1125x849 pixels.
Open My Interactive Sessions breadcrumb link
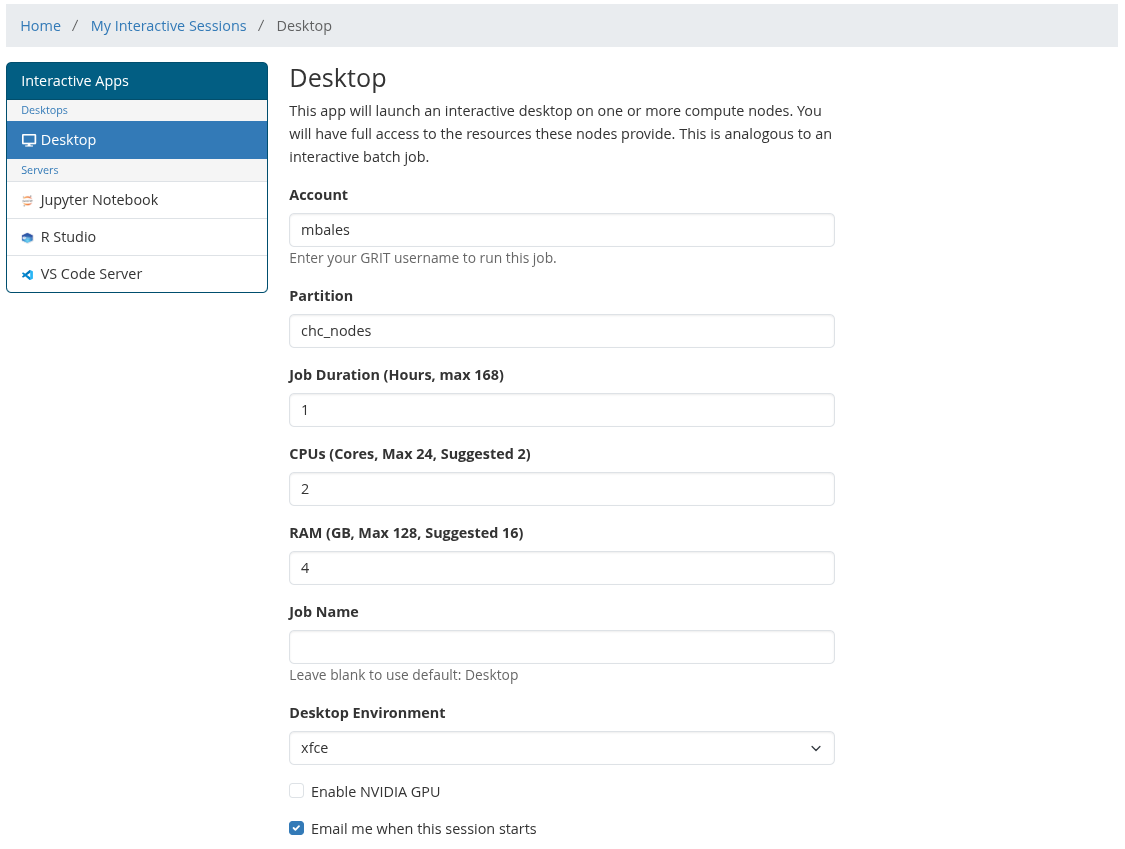click(x=168, y=26)
